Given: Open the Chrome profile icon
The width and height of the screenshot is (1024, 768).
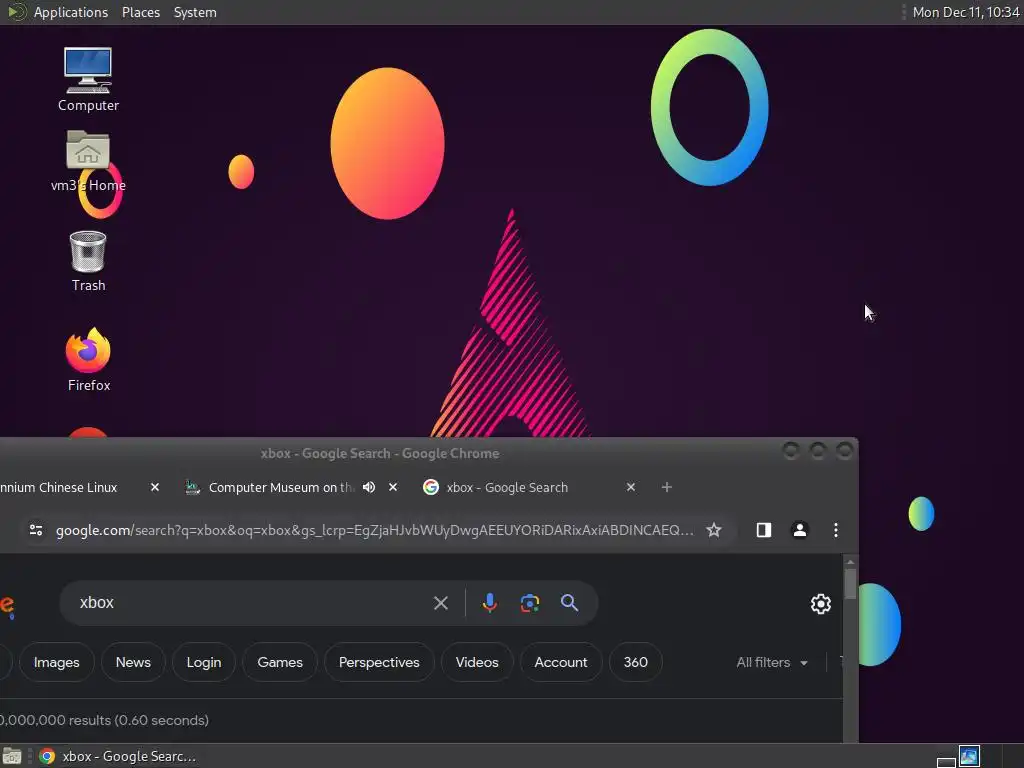Looking at the screenshot, I should tap(799, 530).
